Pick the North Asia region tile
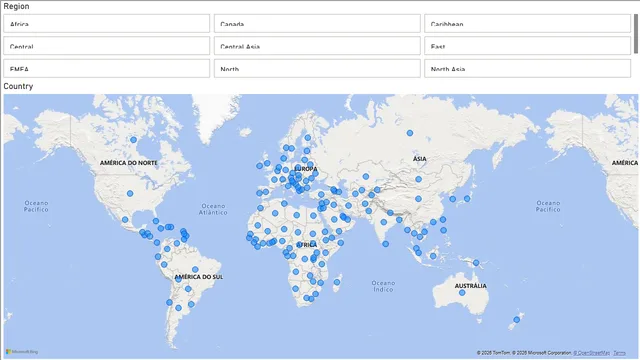Viewport: 640px width, 360px height. coord(527,69)
